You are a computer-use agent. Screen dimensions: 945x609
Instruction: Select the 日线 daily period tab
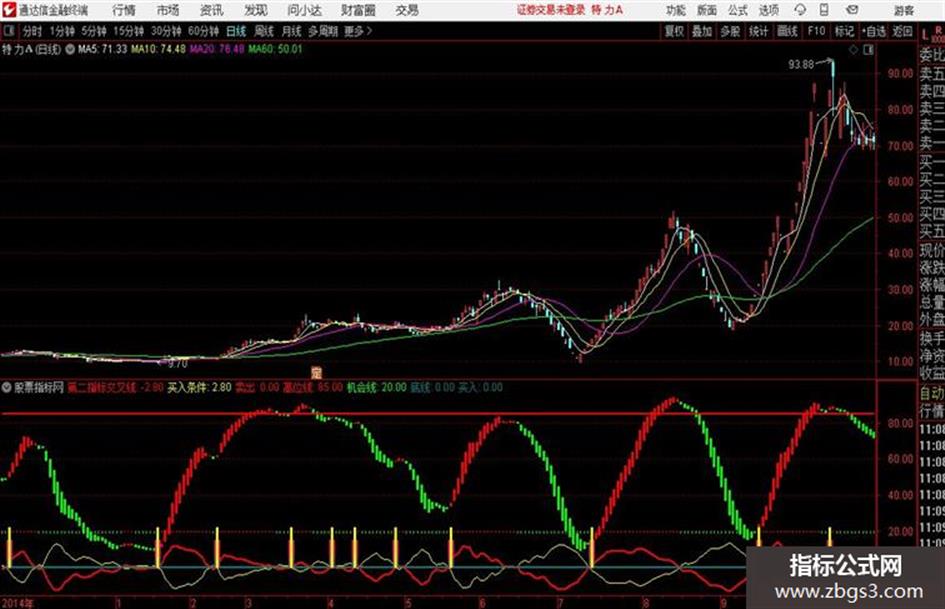[236, 31]
